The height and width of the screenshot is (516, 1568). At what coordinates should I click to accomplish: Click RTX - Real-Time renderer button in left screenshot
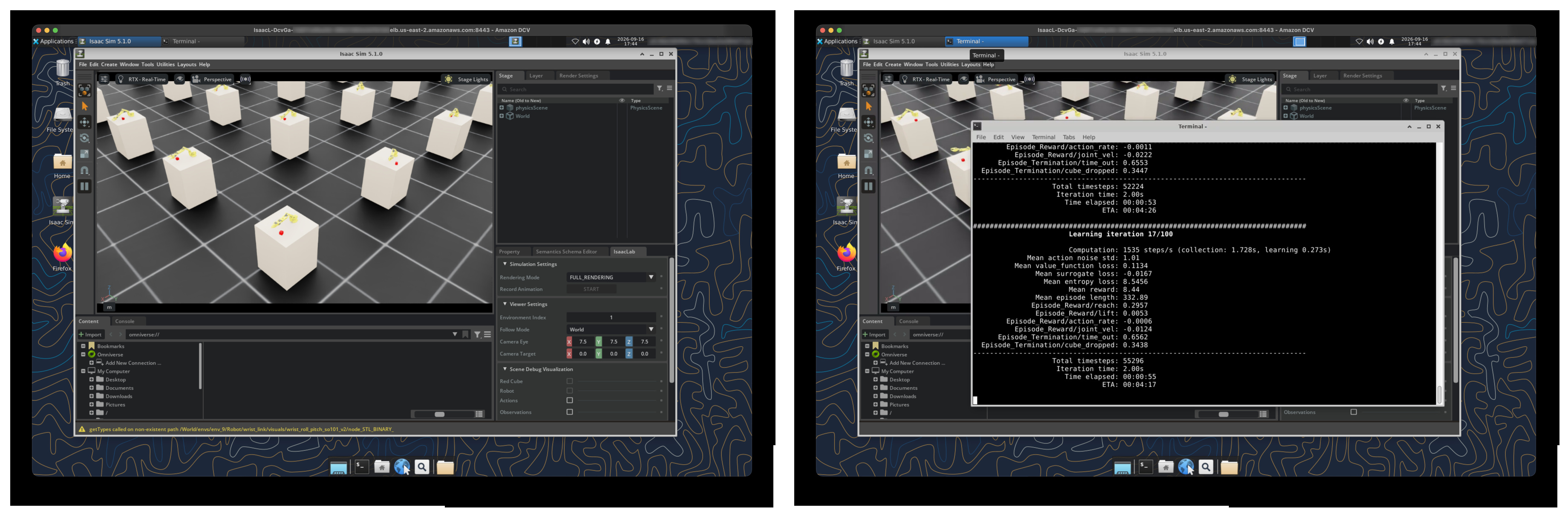pyautogui.click(x=141, y=79)
